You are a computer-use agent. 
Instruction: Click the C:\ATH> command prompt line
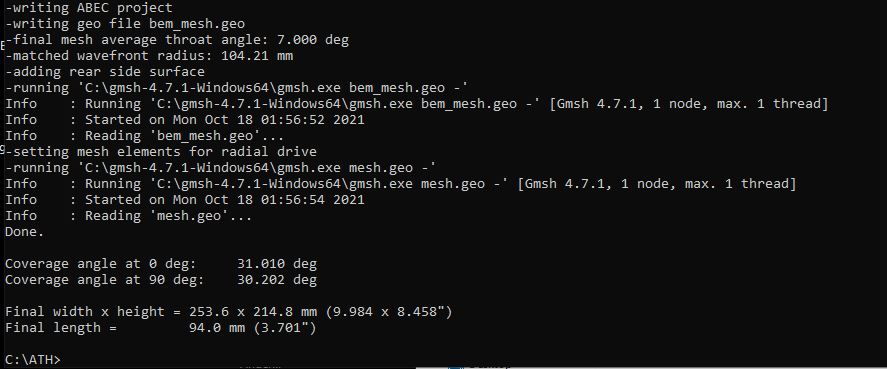pos(32,360)
